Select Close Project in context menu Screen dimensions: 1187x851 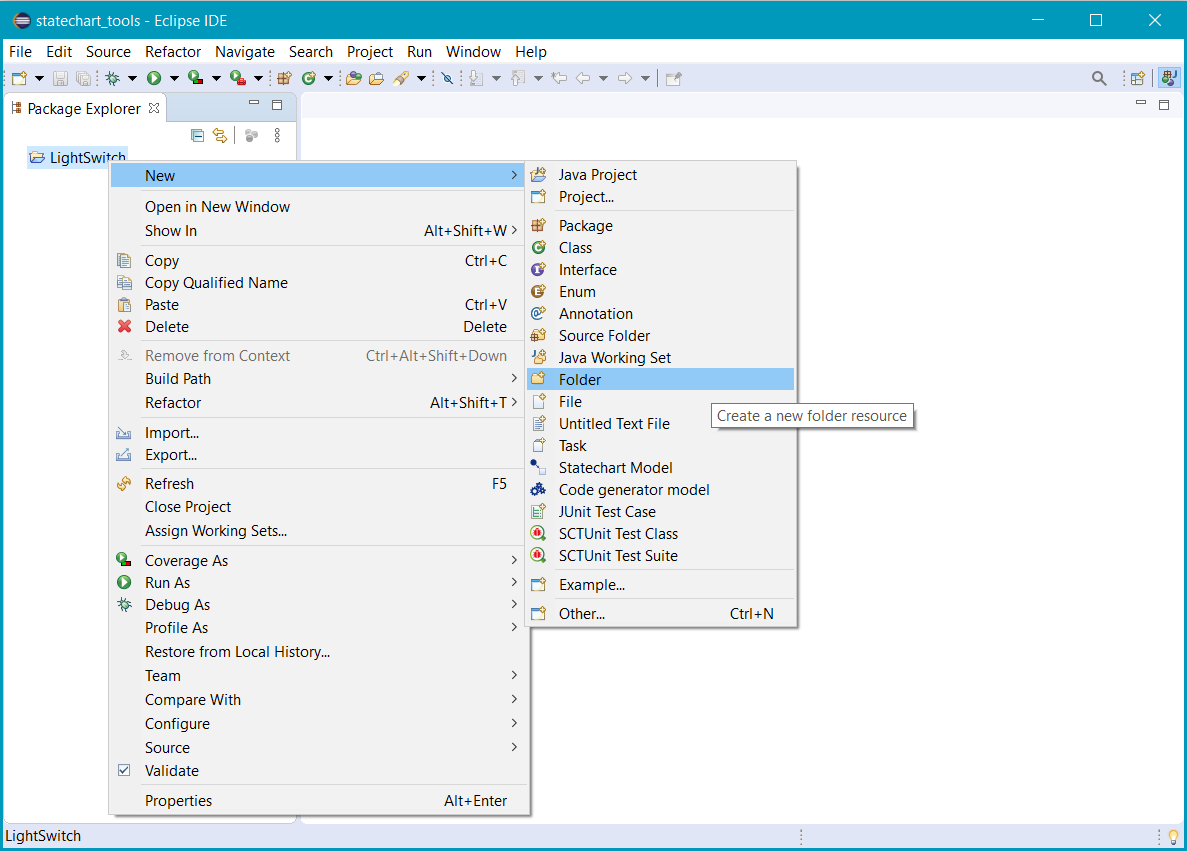click(319, 507)
